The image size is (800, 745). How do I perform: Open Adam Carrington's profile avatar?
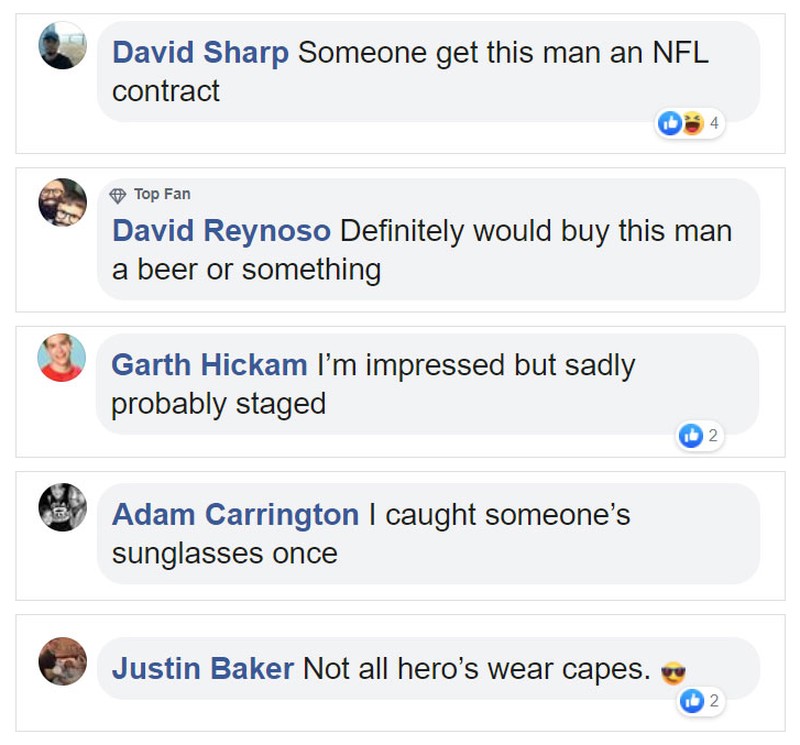(62, 507)
